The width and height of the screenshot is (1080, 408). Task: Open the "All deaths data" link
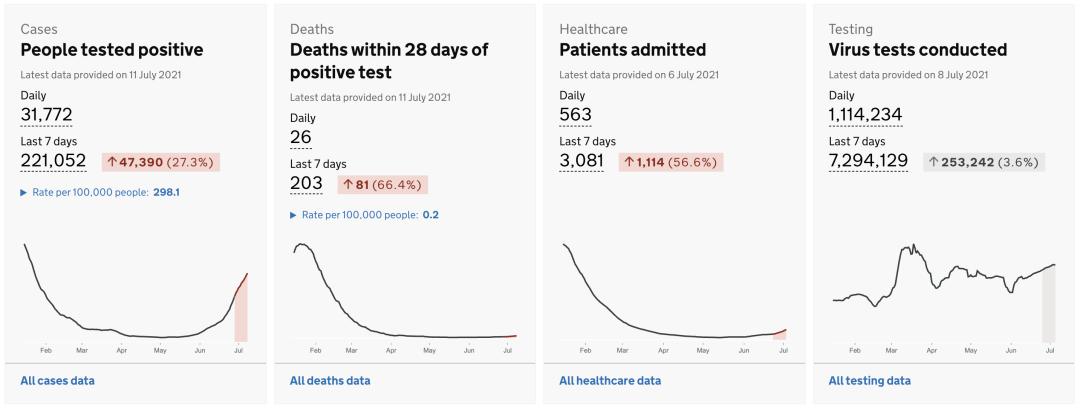click(329, 381)
